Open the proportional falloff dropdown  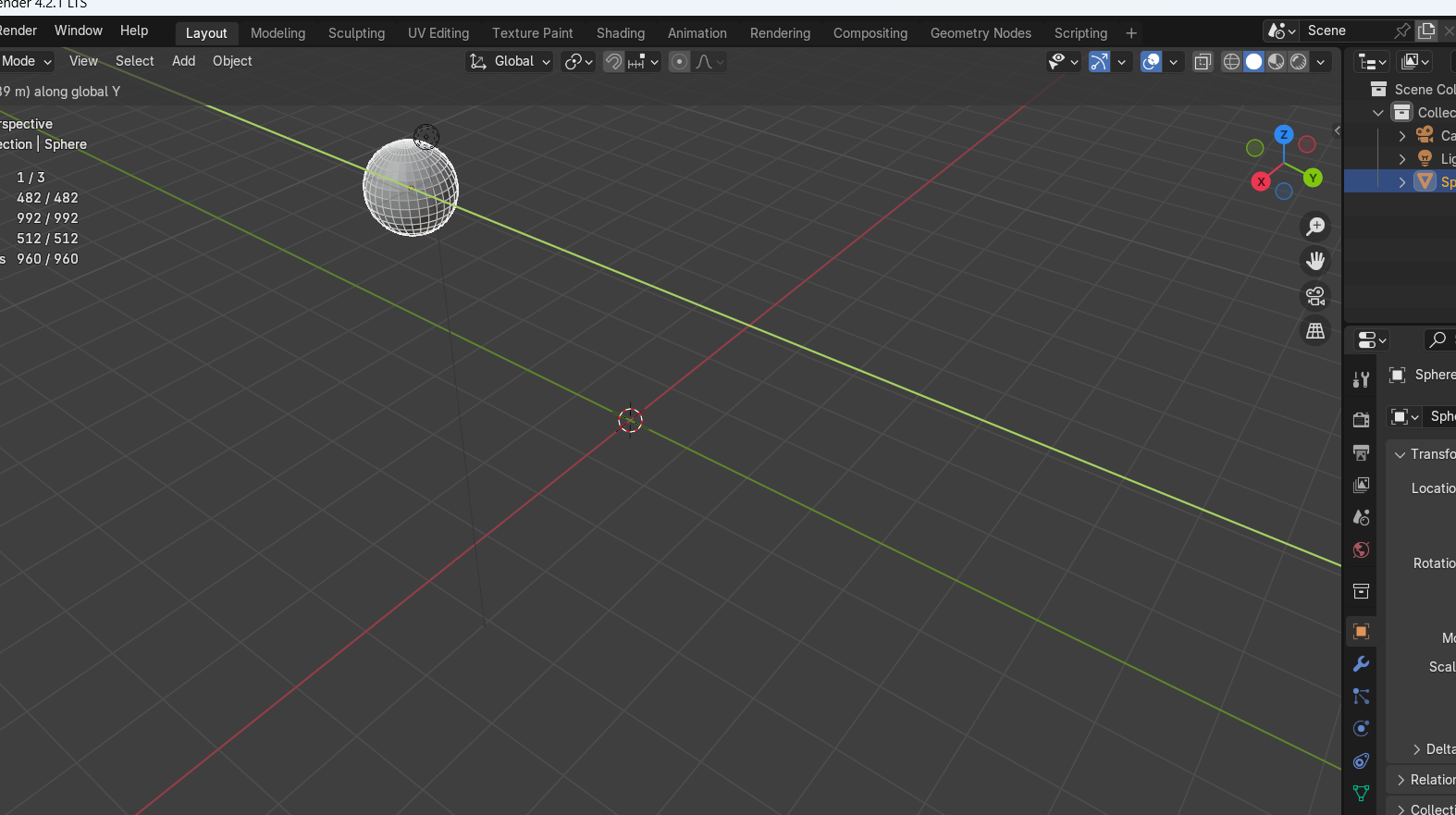pyautogui.click(x=709, y=62)
